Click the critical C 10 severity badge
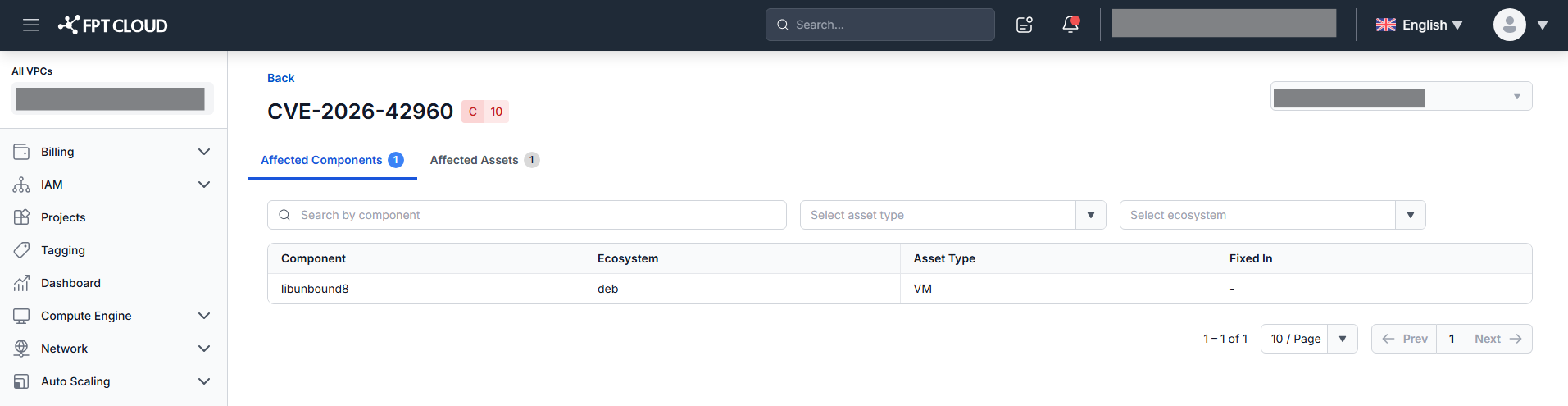Screen dimensions: 1568x406 [485, 112]
